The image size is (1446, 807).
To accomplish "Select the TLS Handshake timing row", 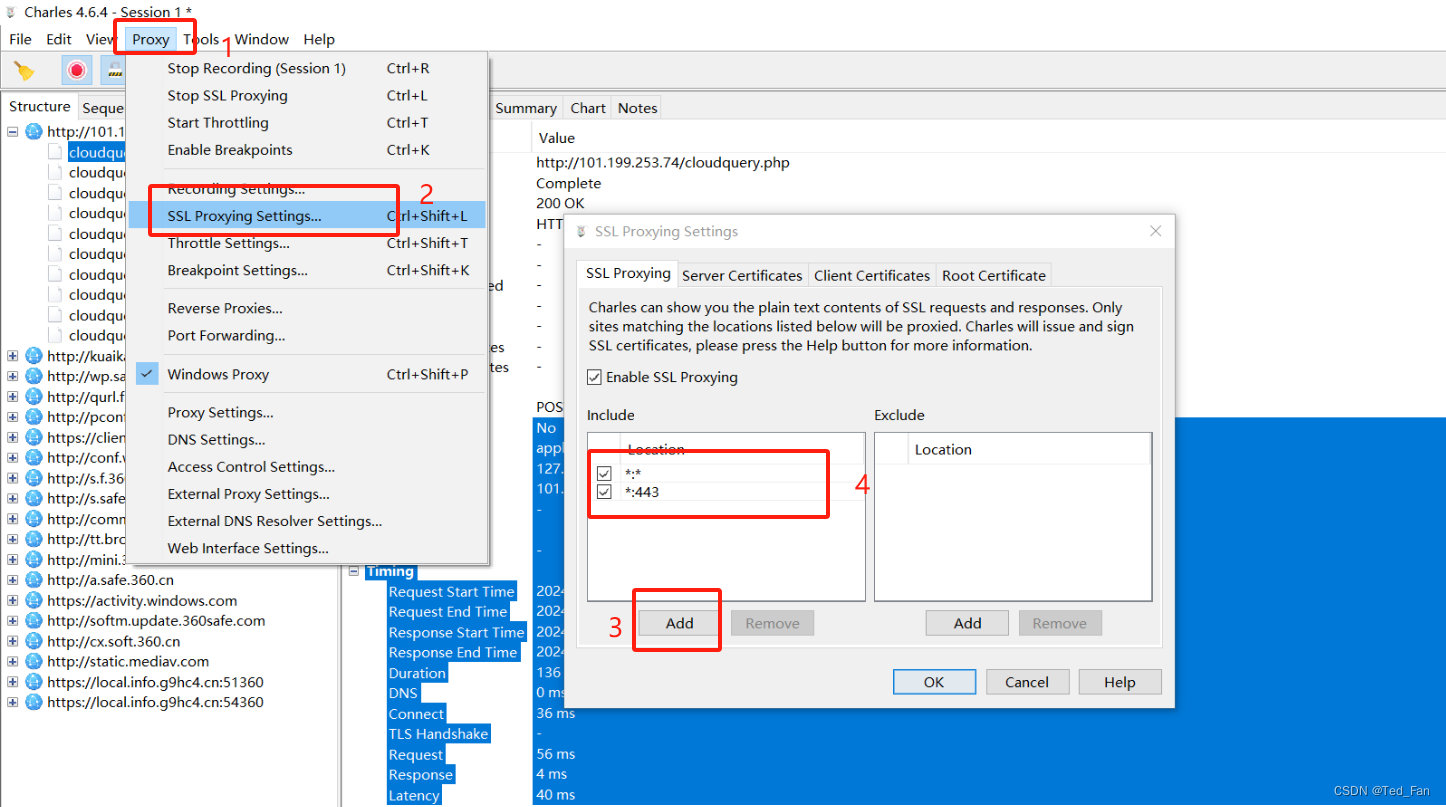I will pos(439,734).
